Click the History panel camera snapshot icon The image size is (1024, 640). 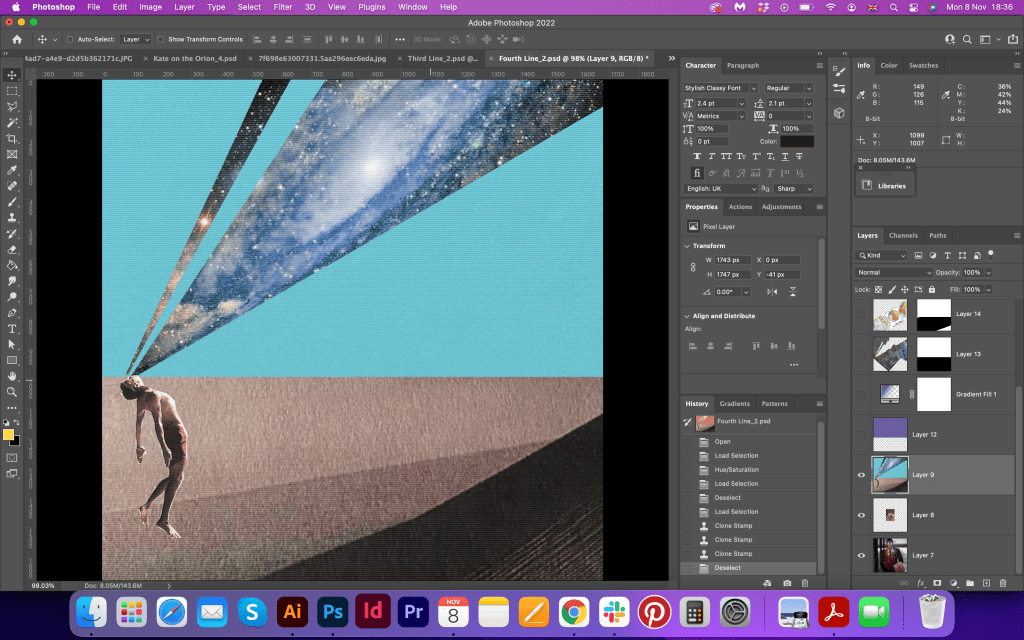click(787, 582)
